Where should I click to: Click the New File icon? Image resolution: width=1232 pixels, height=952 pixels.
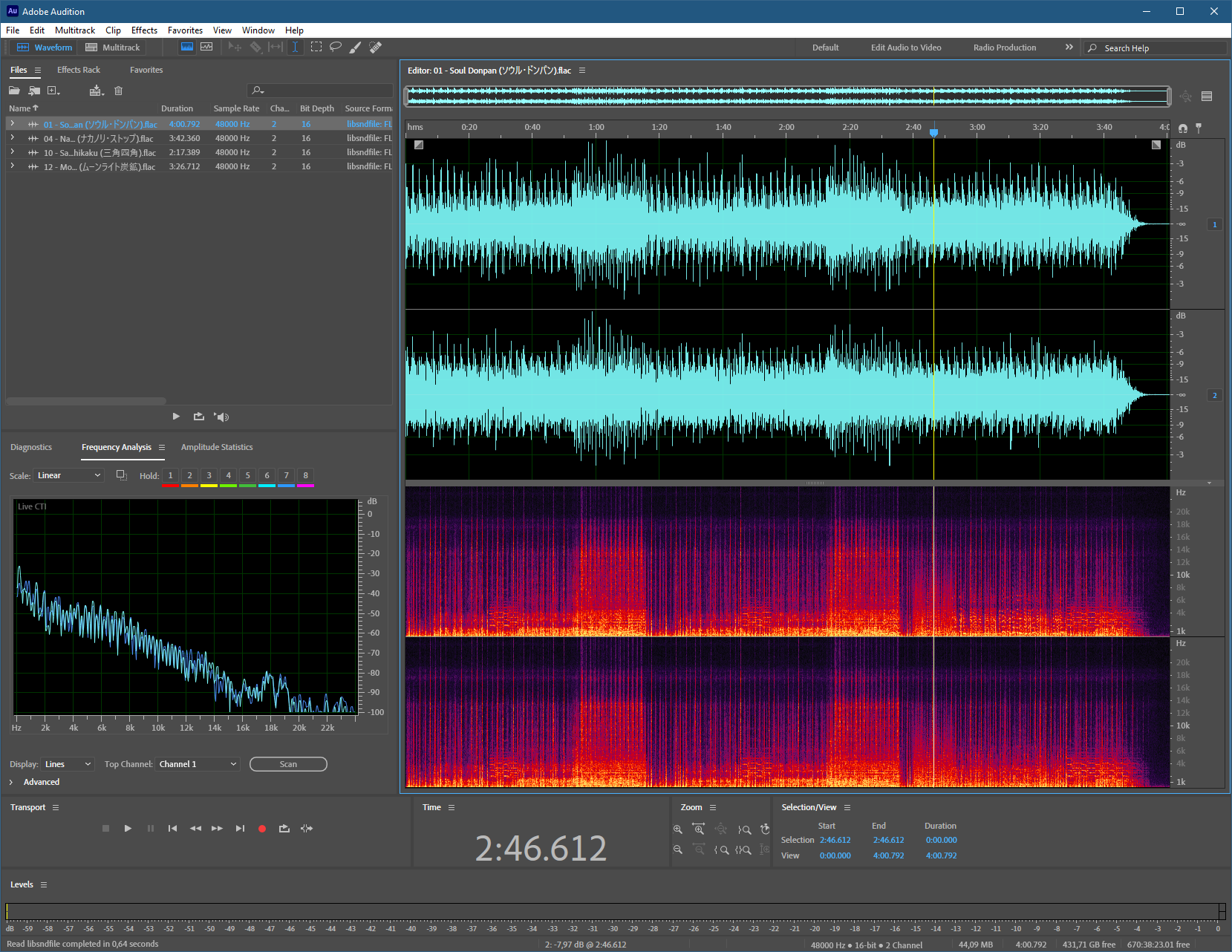(x=53, y=91)
